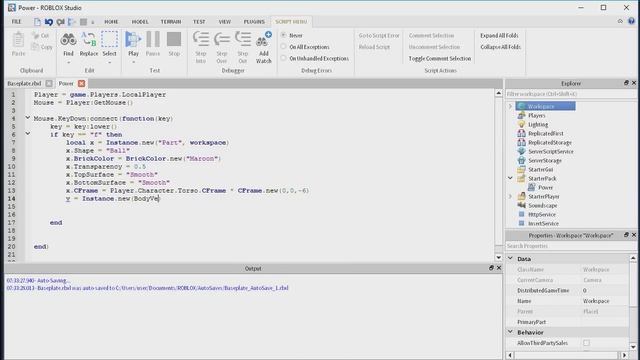Start the Play test
640x360 pixels.
tap(133, 40)
